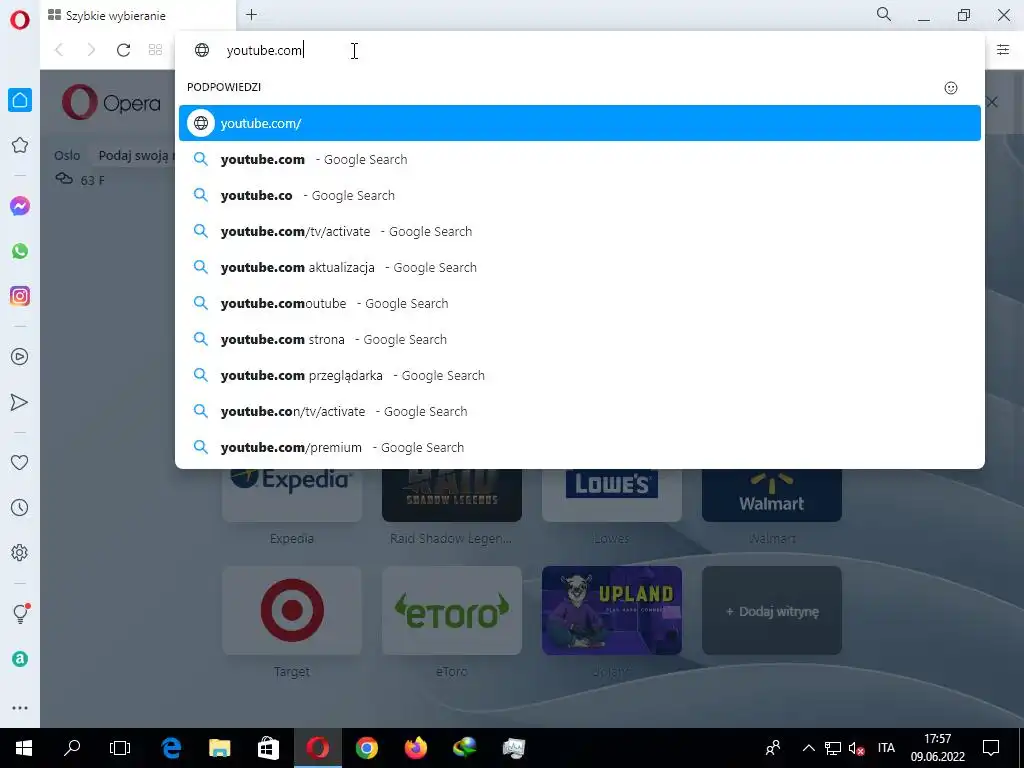Click '+ Dodaj witrynę' add site tile
The image size is (1024, 768).
coord(772,610)
